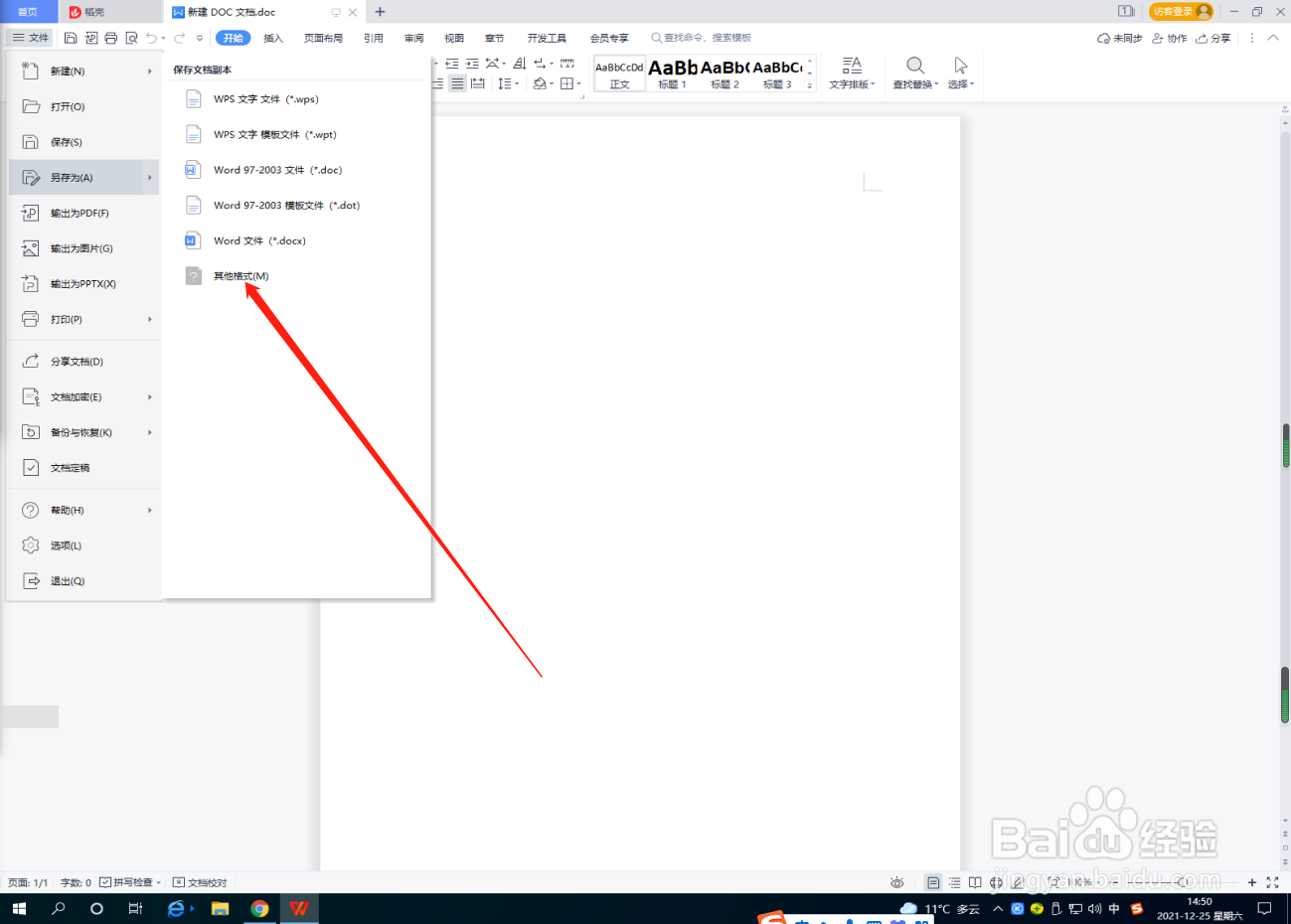This screenshot has width=1291, height=924.
Task: Open Chrome from the taskbar
Action: click(259, 908)
